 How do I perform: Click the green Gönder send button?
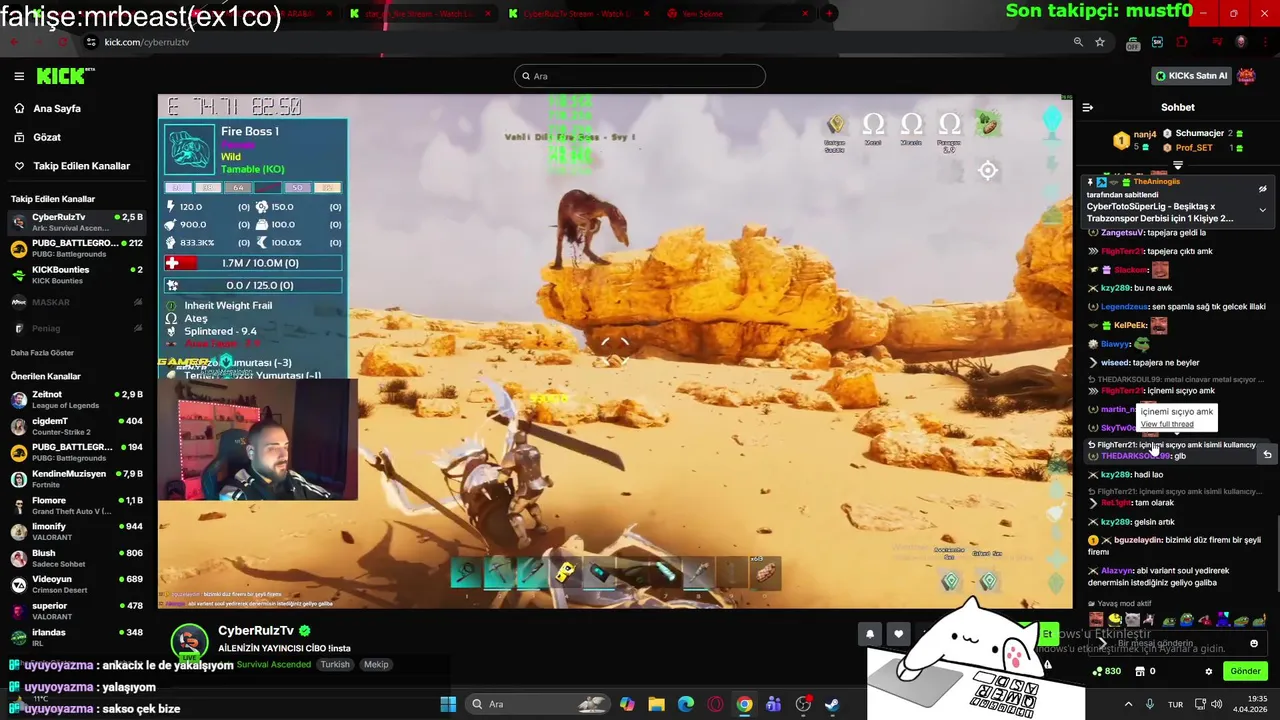[x=1245, y=671]
